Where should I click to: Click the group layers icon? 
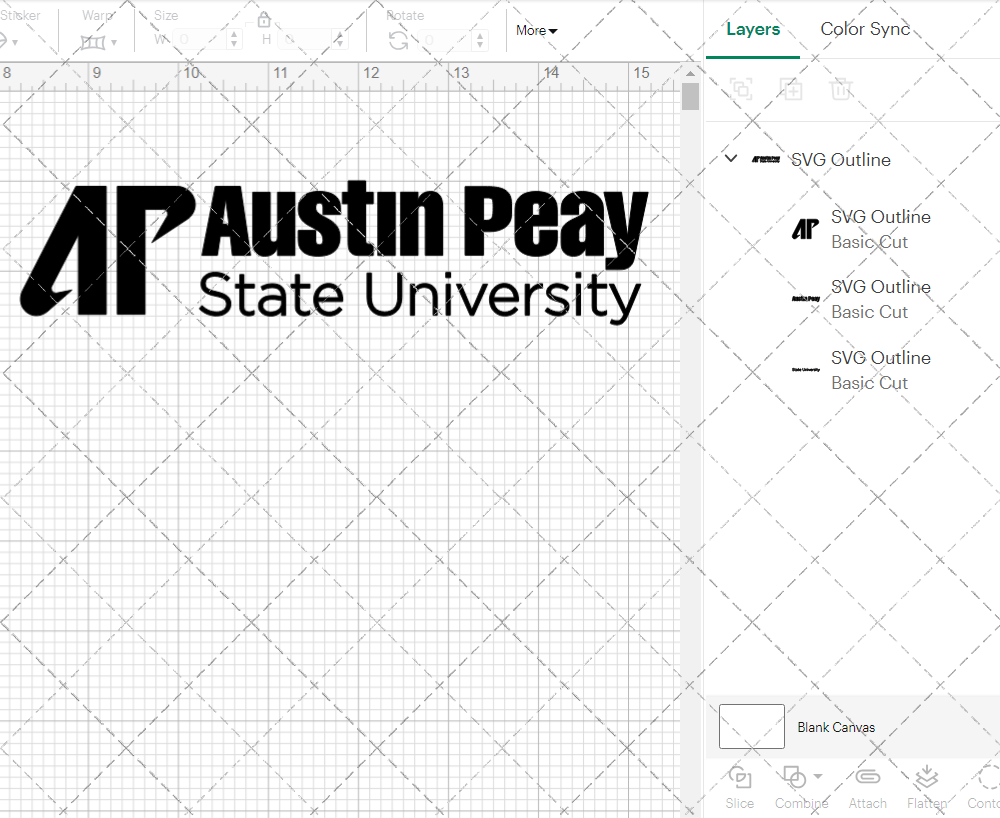click(741, 89)
